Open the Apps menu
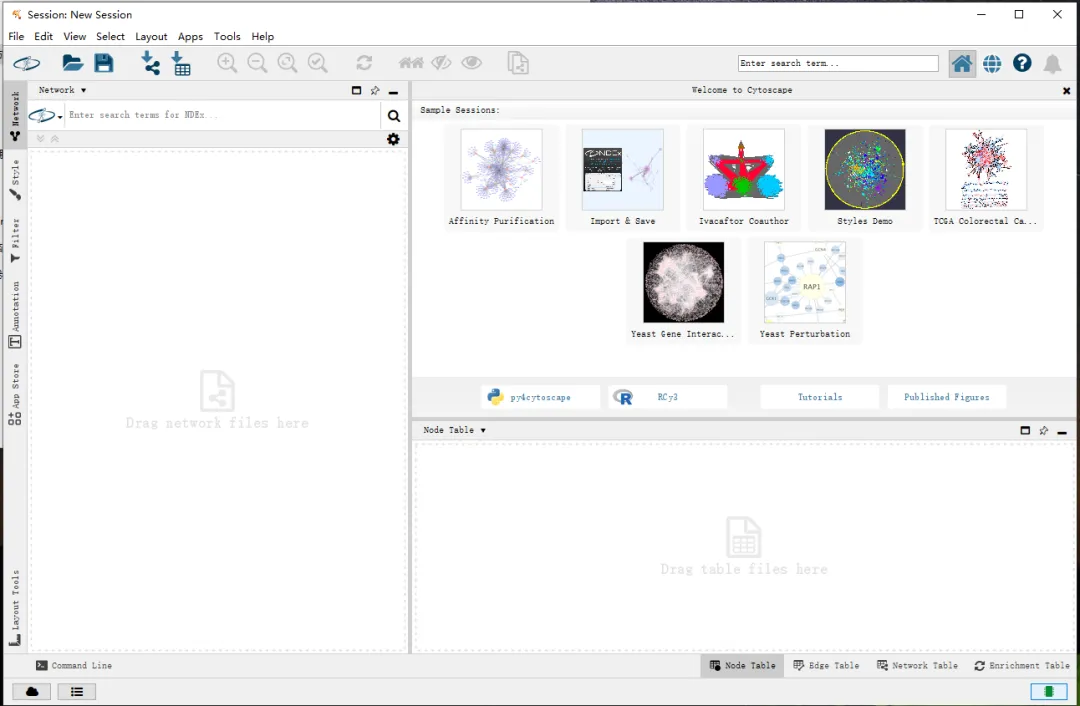This screenshot has width=1080, height=706. coord(190,37)
